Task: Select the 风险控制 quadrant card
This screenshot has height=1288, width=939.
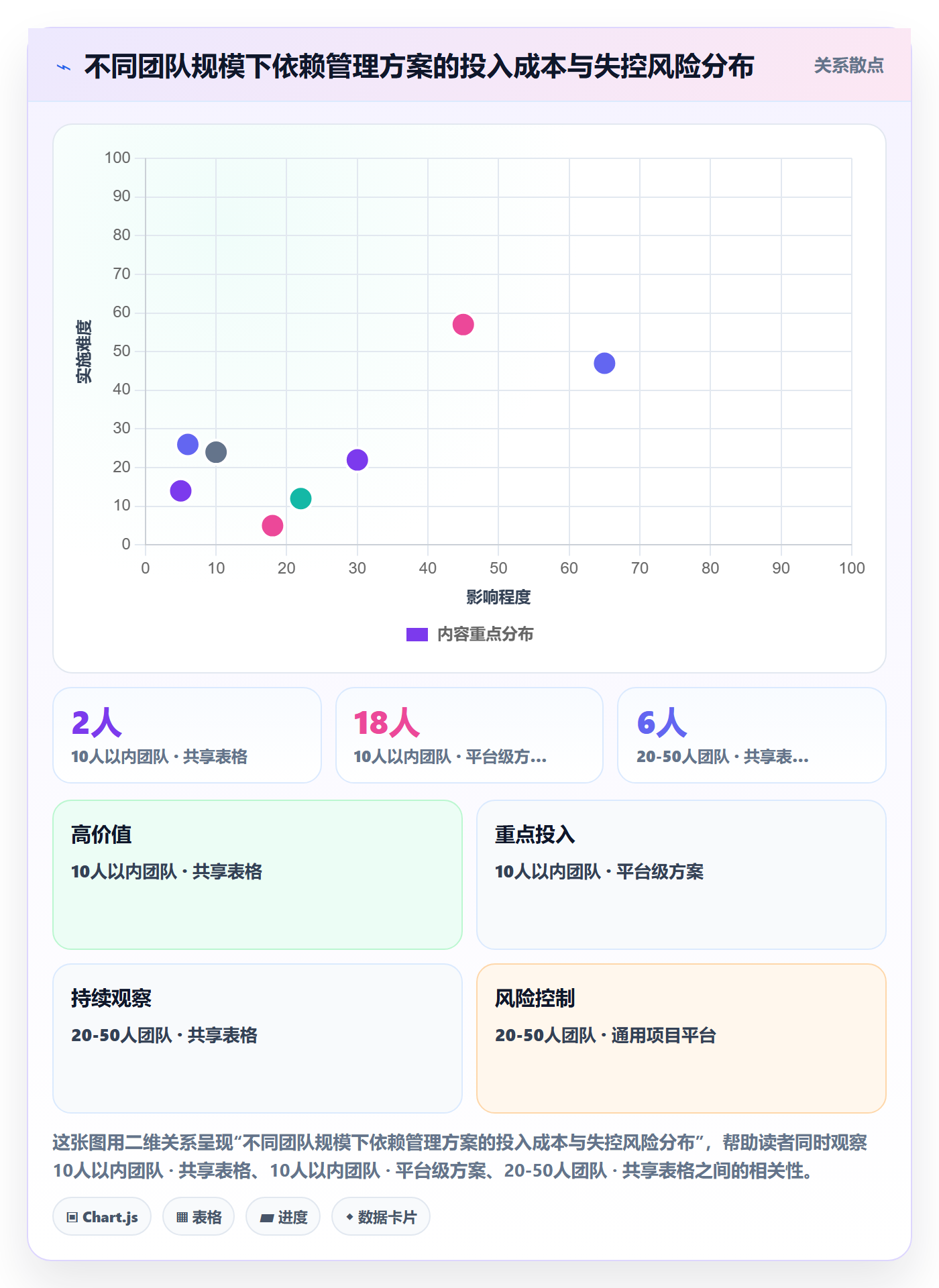Action: coord(681,1038)
